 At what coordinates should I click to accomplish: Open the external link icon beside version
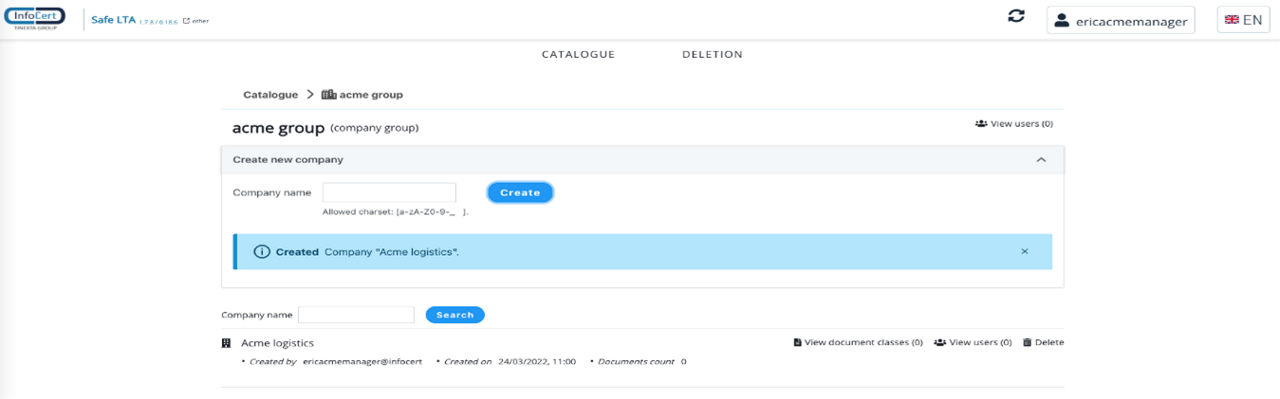pyautogui.click(x=186, y=20)
